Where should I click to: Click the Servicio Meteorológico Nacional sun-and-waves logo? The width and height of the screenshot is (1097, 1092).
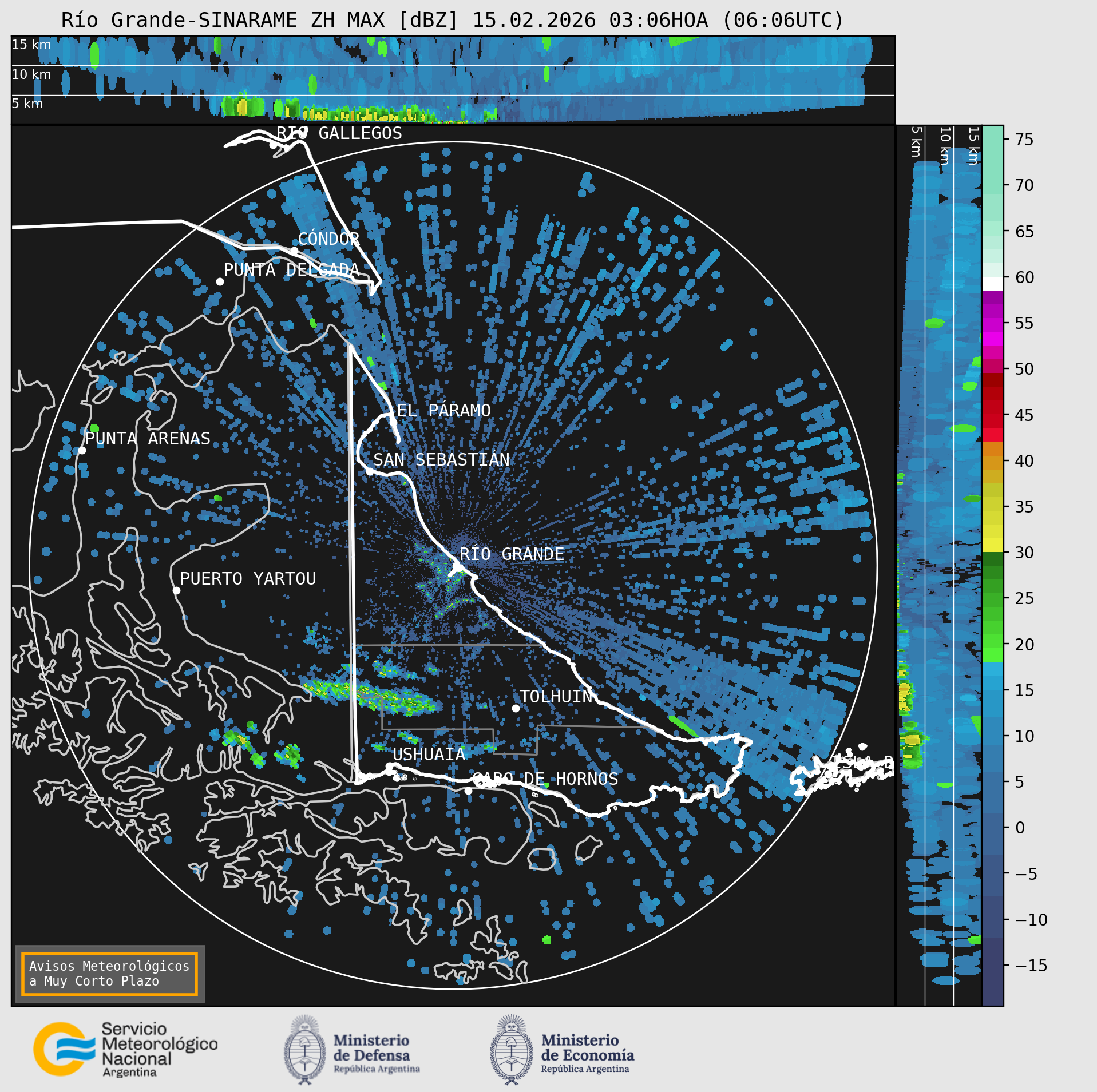tap(64, 1049)
